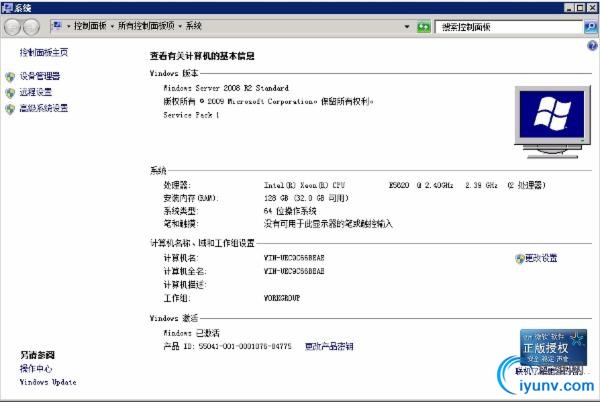This screenshot has width=600, height=402.
Task: Click the system window title bar icon
Action: [7, 8]
